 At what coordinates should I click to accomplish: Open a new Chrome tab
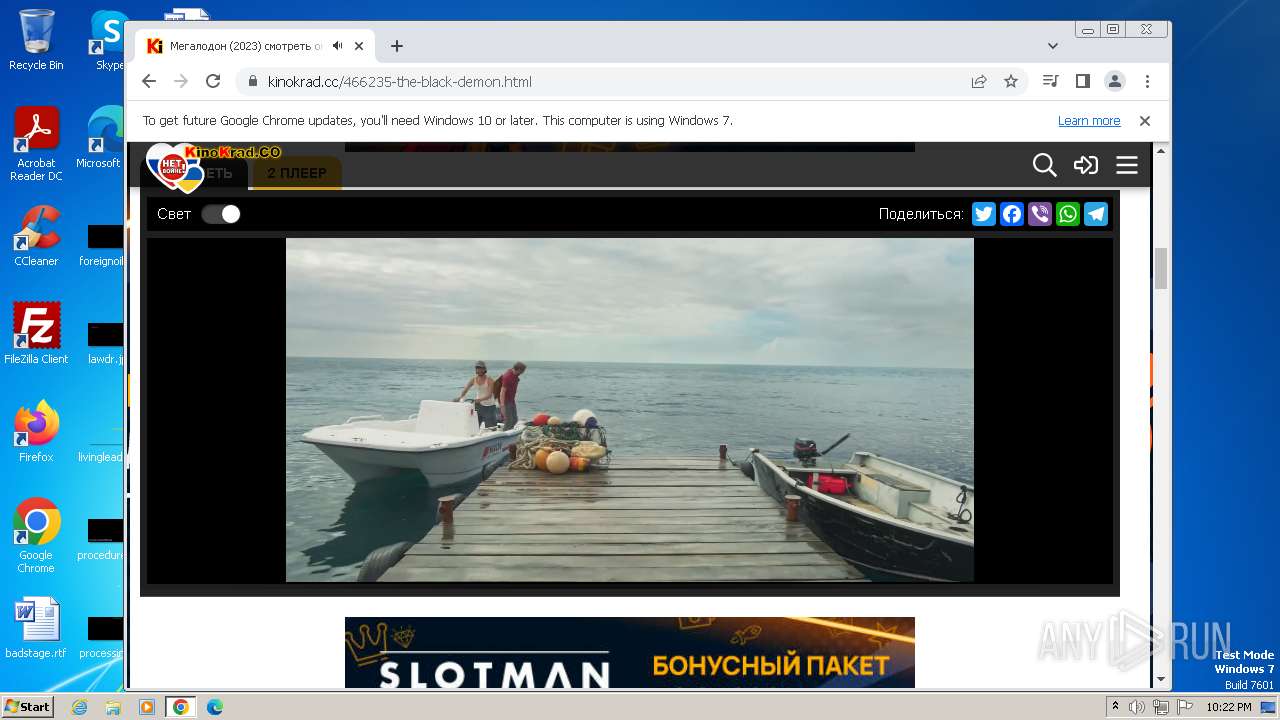pos(397,46)
